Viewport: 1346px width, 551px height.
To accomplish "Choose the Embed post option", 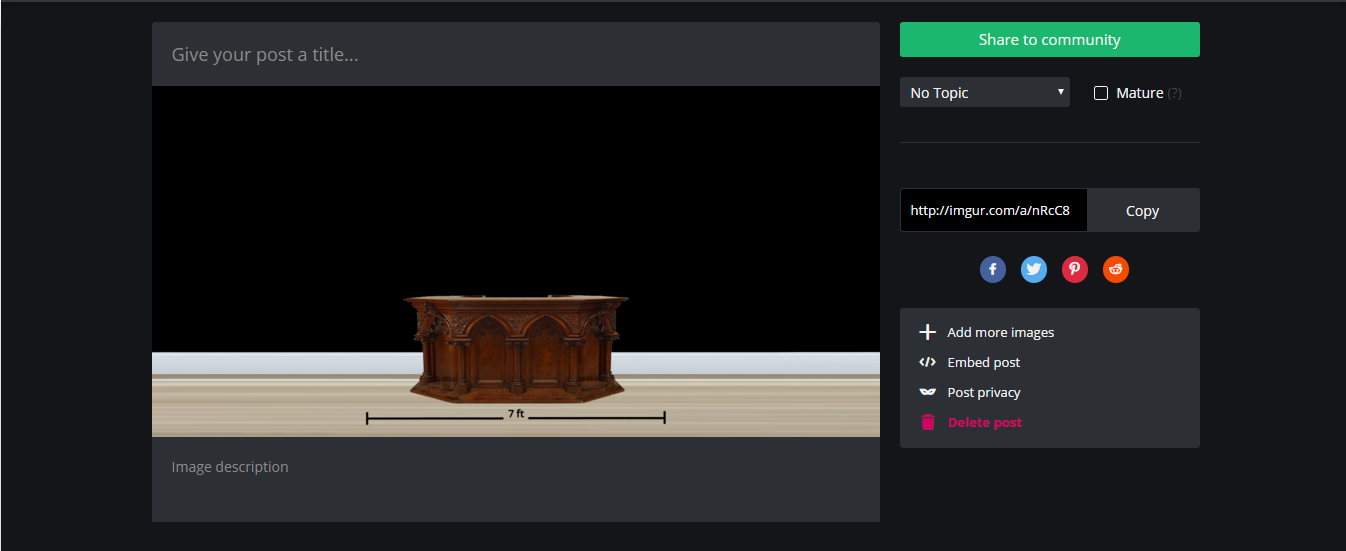I will [984, 362].
